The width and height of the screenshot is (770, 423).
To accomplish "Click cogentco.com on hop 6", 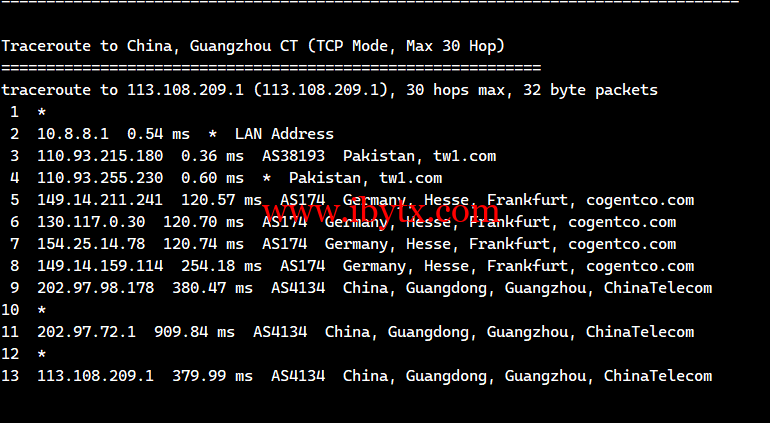I will [x=622, y=222].
